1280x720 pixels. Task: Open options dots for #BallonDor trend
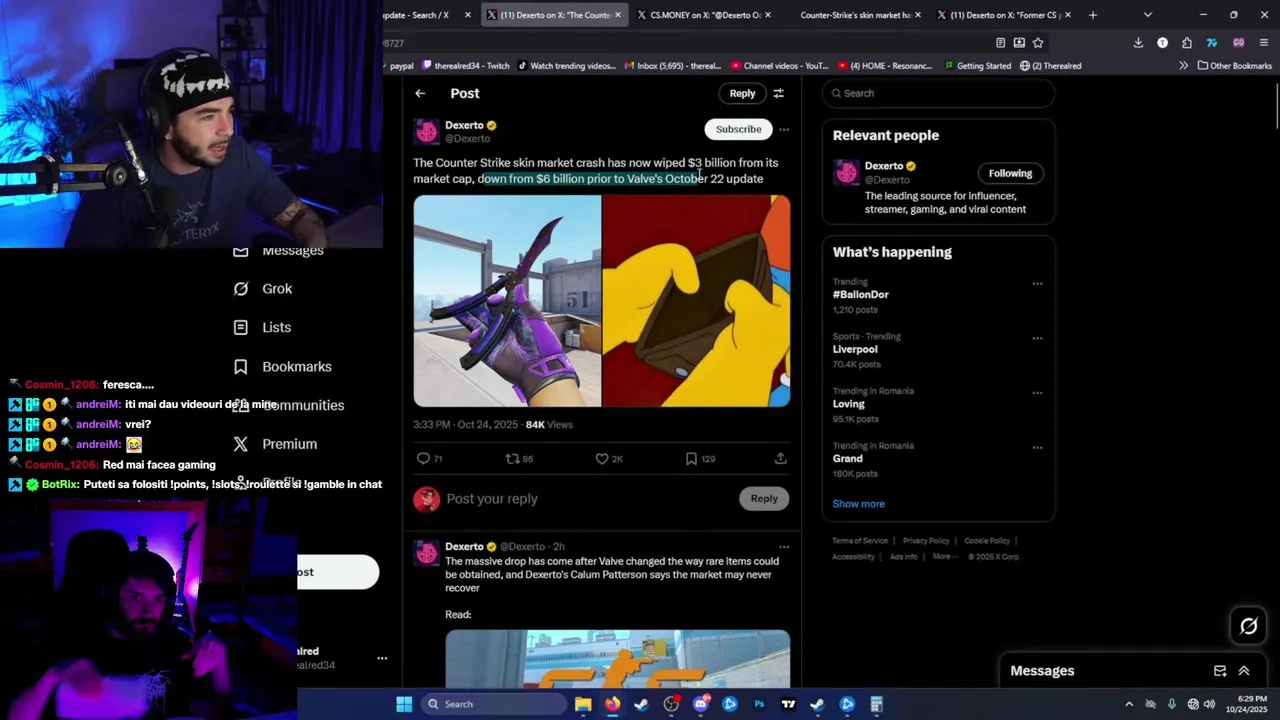[x=1037, y=284]
